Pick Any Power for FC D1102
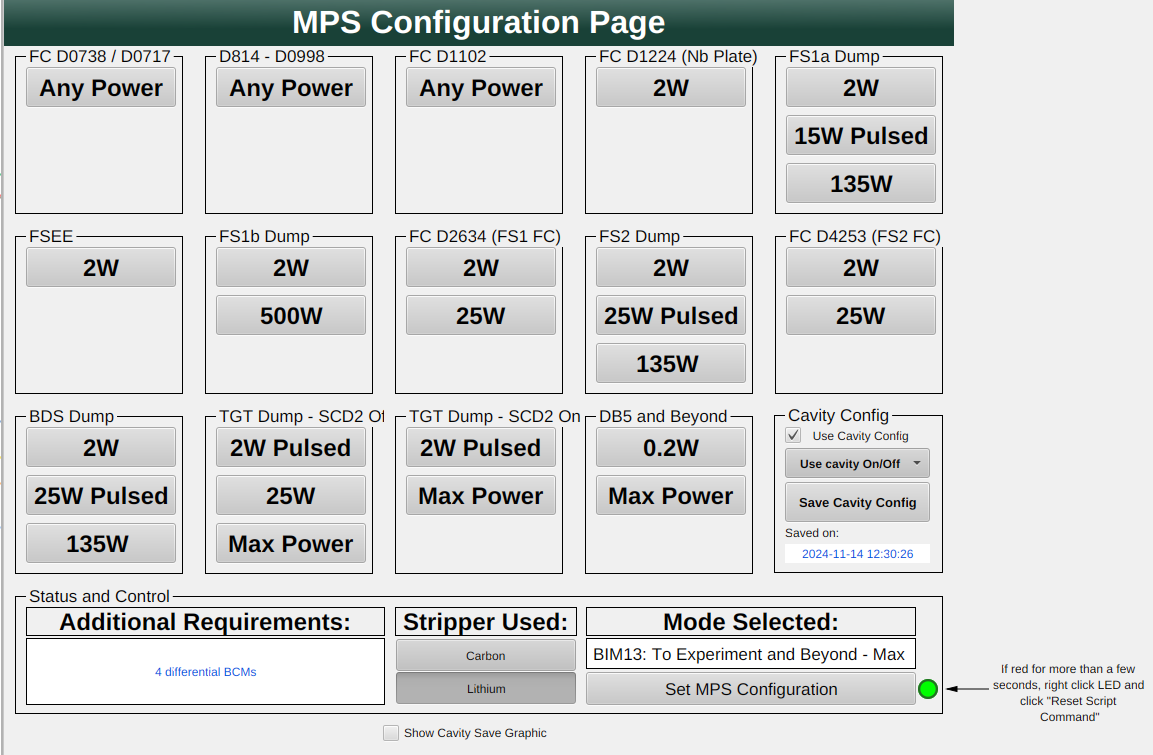The image size is (1153, 755). pyautogui.click(x=480, y=88)
